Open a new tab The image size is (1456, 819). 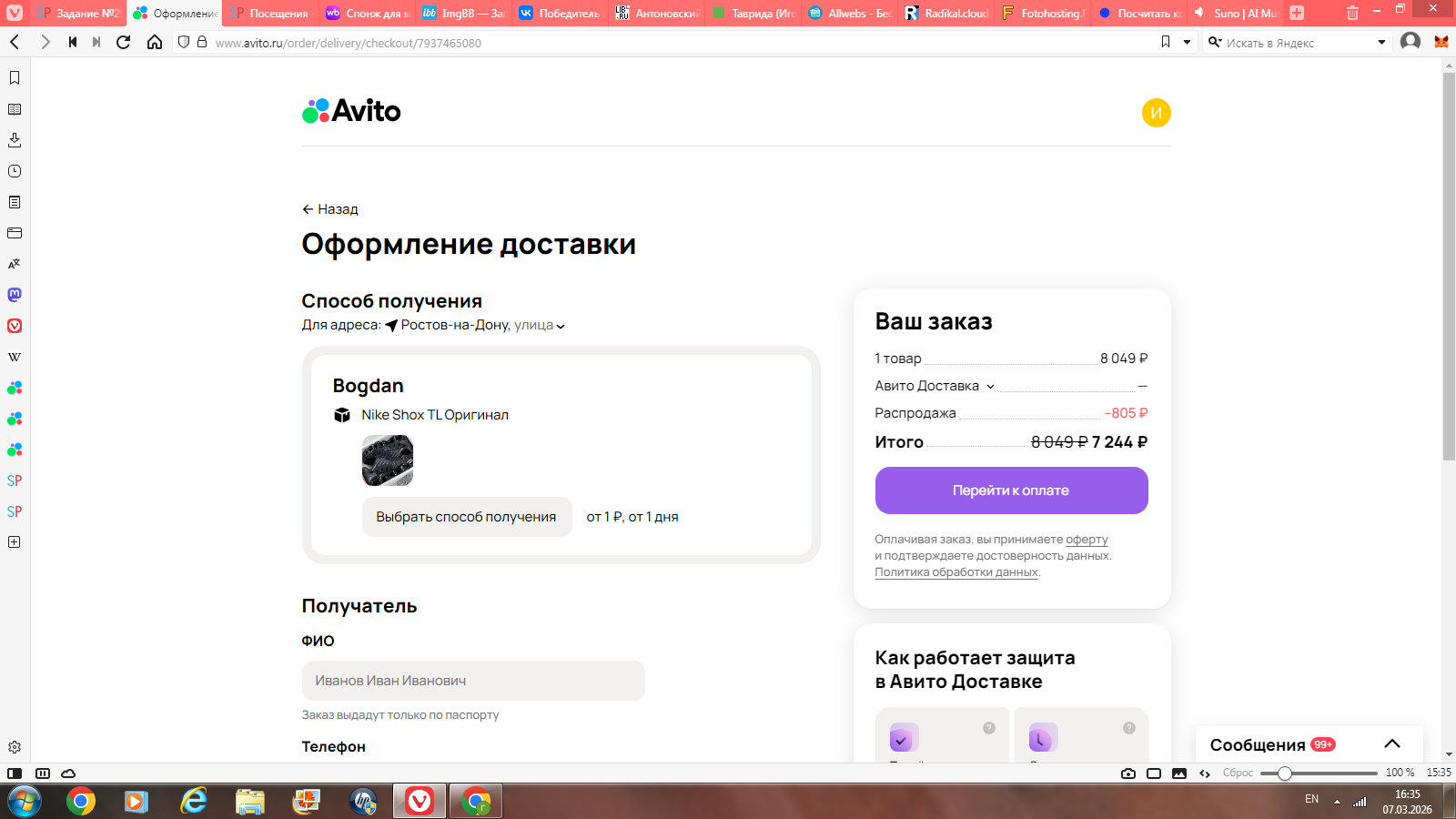tap(1297, 13)
